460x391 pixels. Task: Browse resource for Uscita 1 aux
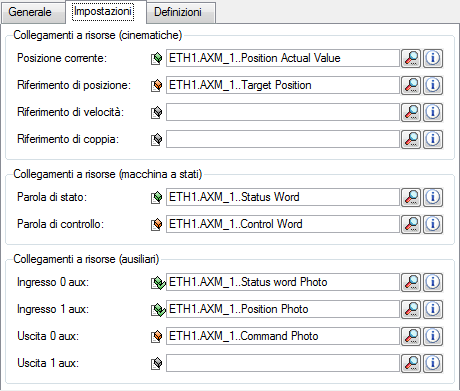(x=411, y=363)
